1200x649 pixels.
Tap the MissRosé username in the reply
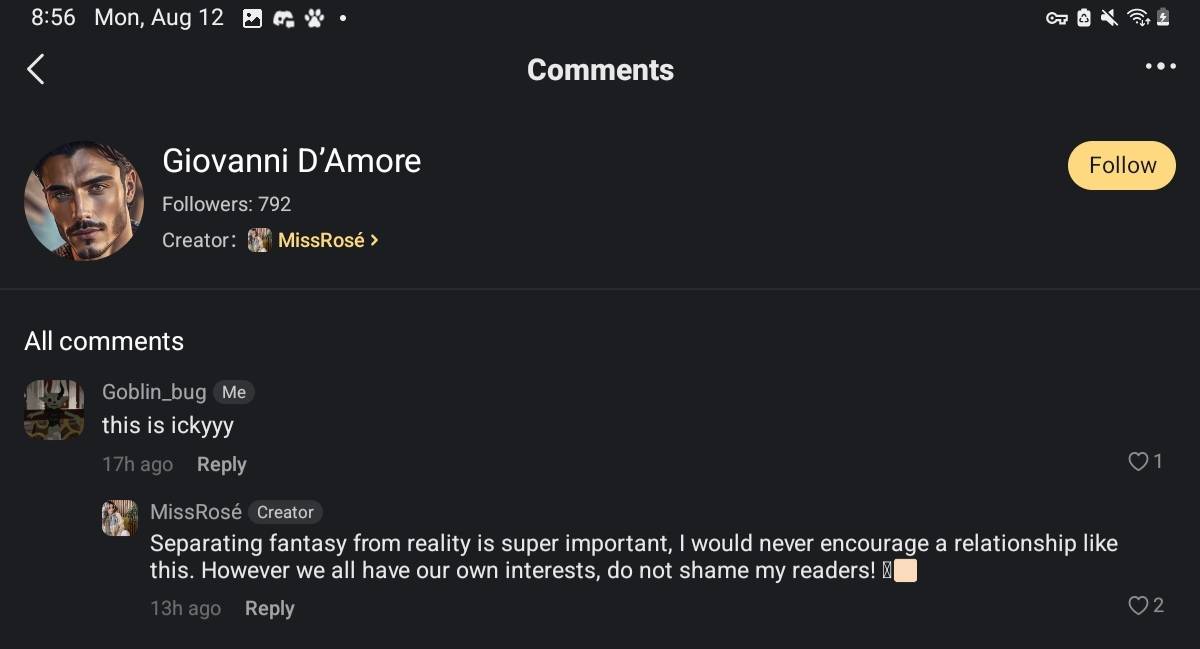pyautogui.click(x=196, y=512)
